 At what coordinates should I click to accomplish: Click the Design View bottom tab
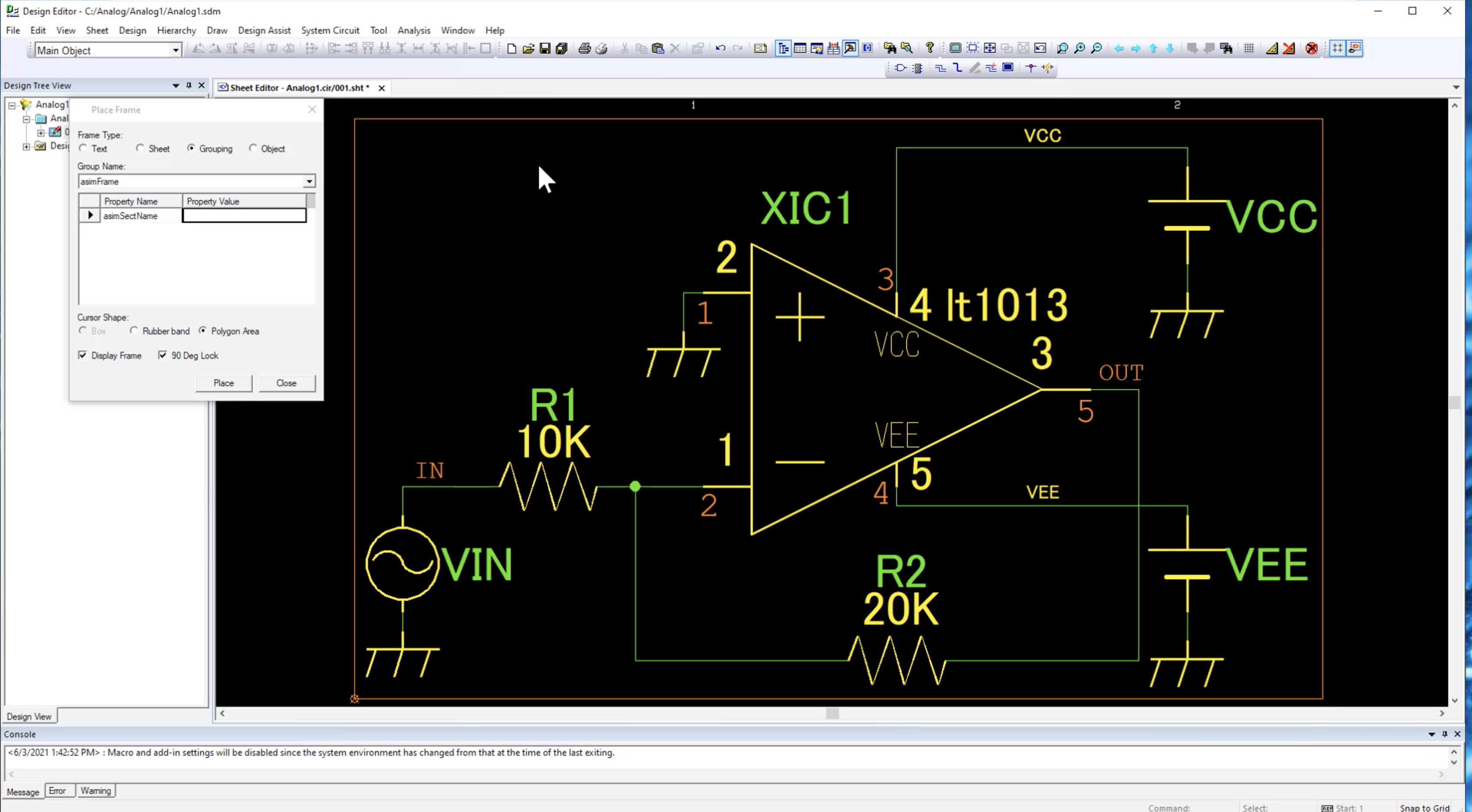tap(29, 716)
